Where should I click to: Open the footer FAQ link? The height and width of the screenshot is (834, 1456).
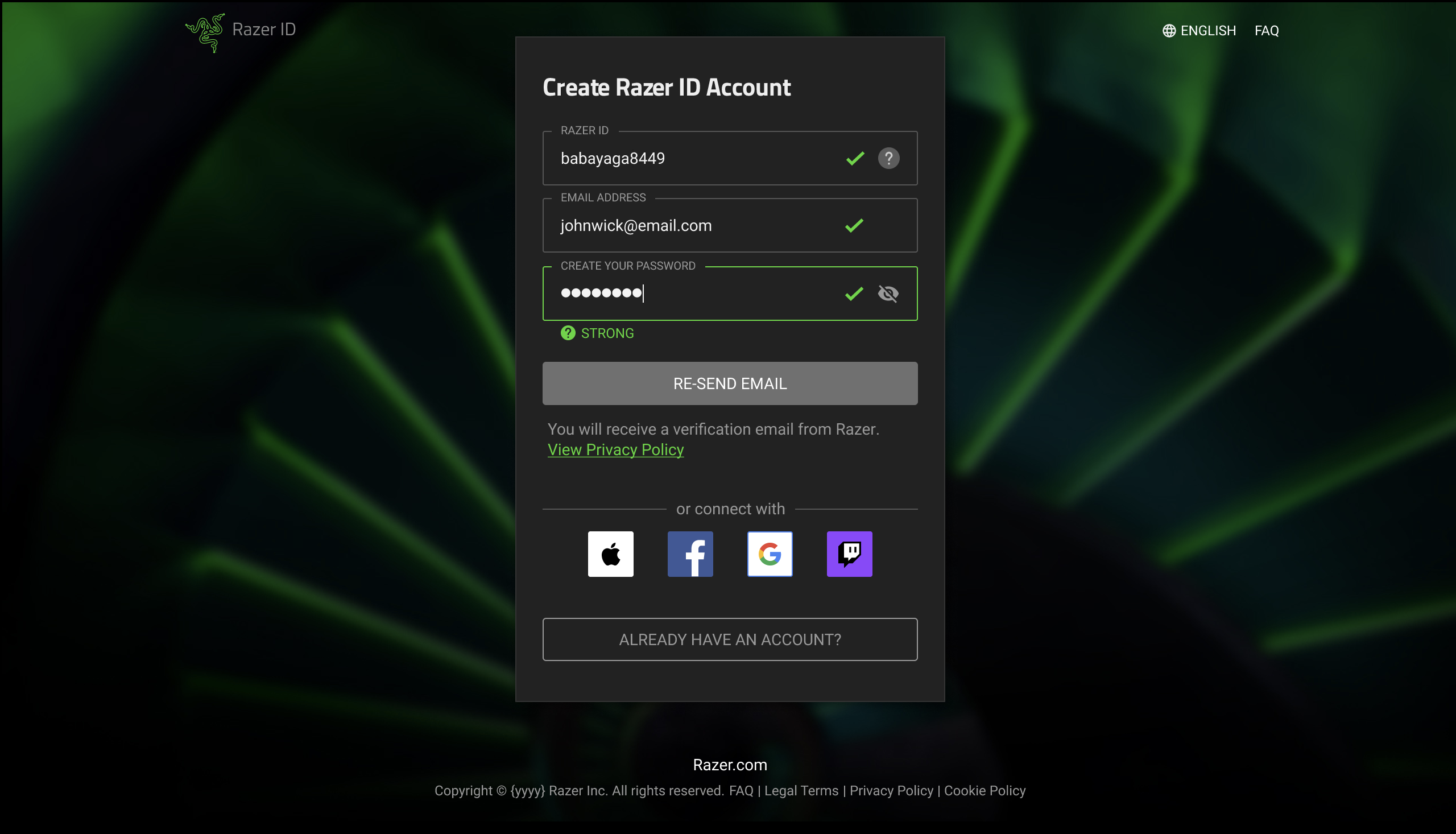(x=741, y=790)
